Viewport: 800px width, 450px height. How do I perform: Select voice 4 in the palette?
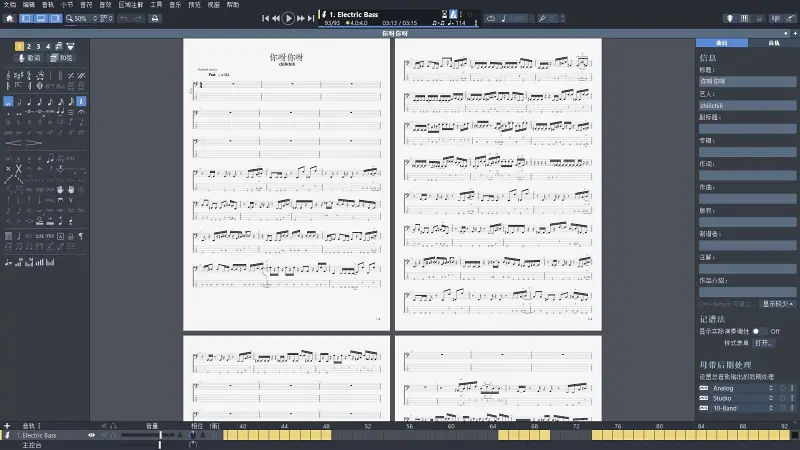48,46
